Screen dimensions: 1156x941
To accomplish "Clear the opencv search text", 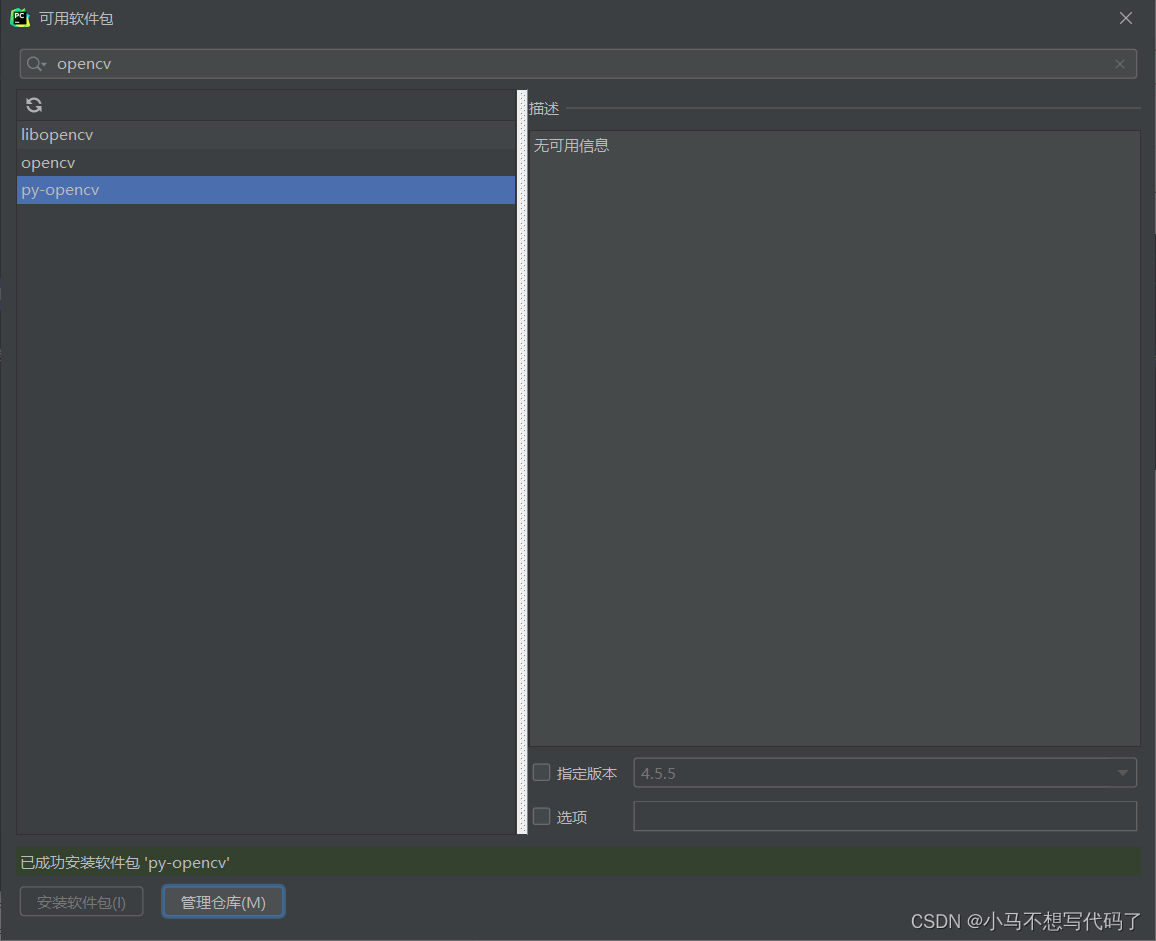I will [x=1120, y=64].
